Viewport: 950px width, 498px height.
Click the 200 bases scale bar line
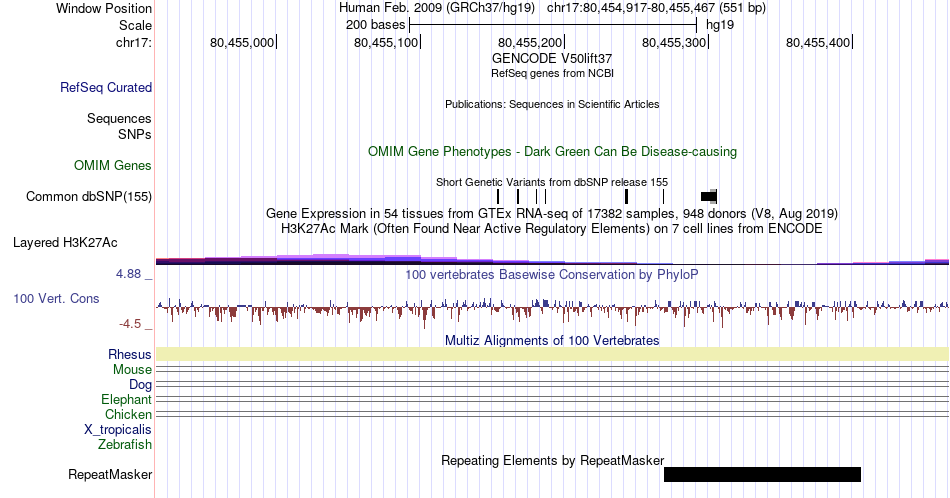553,25
